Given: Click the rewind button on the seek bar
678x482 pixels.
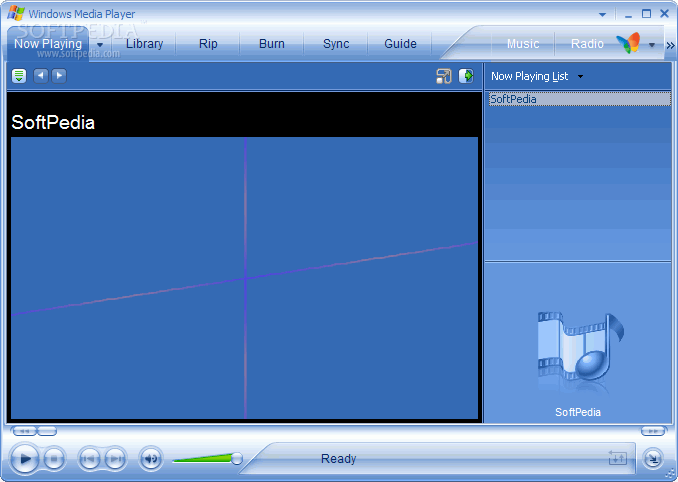Looking at the screenshot, I should coord(24,431).
